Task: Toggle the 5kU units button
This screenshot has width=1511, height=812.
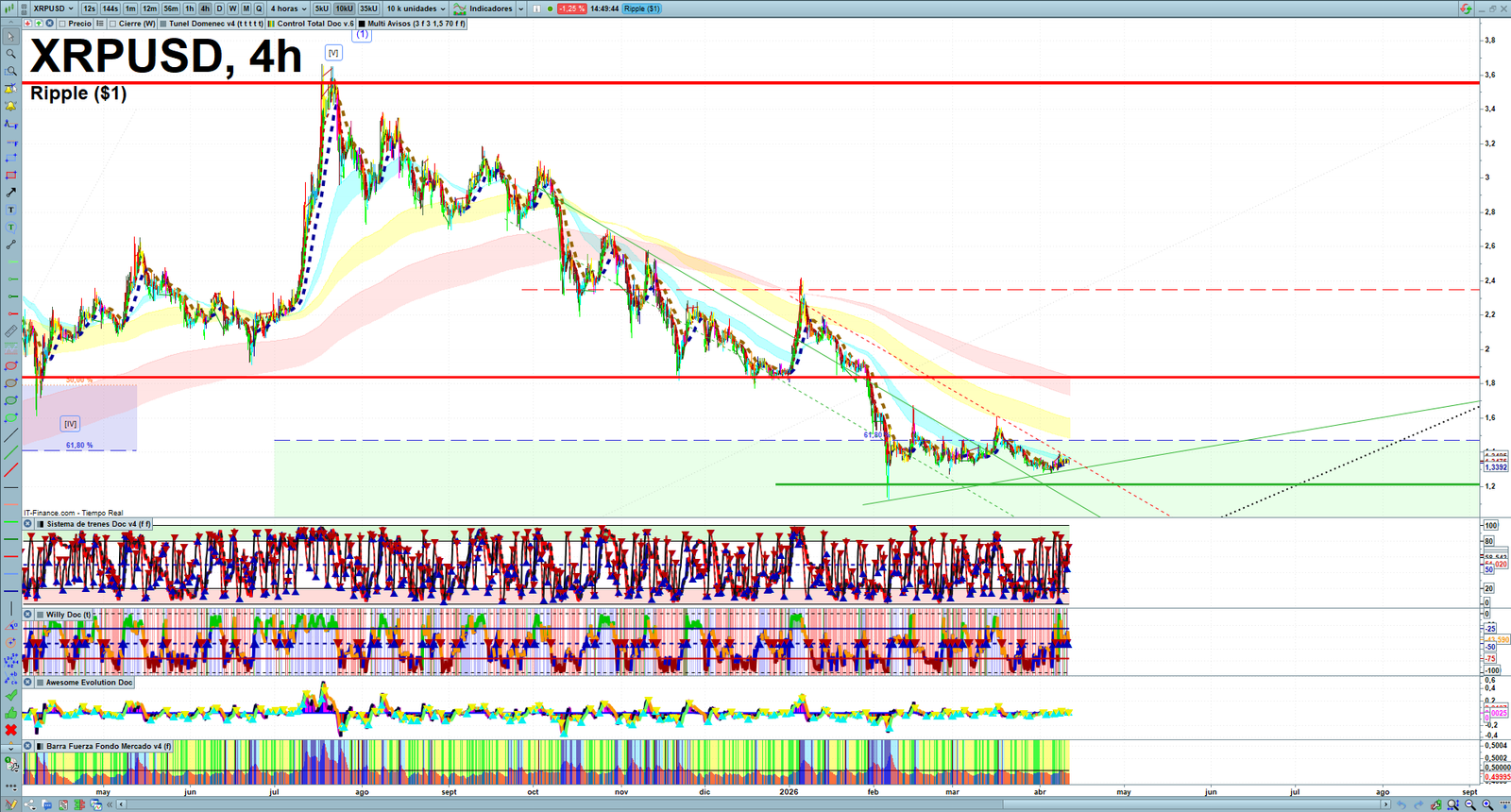Action: (322, 8)
